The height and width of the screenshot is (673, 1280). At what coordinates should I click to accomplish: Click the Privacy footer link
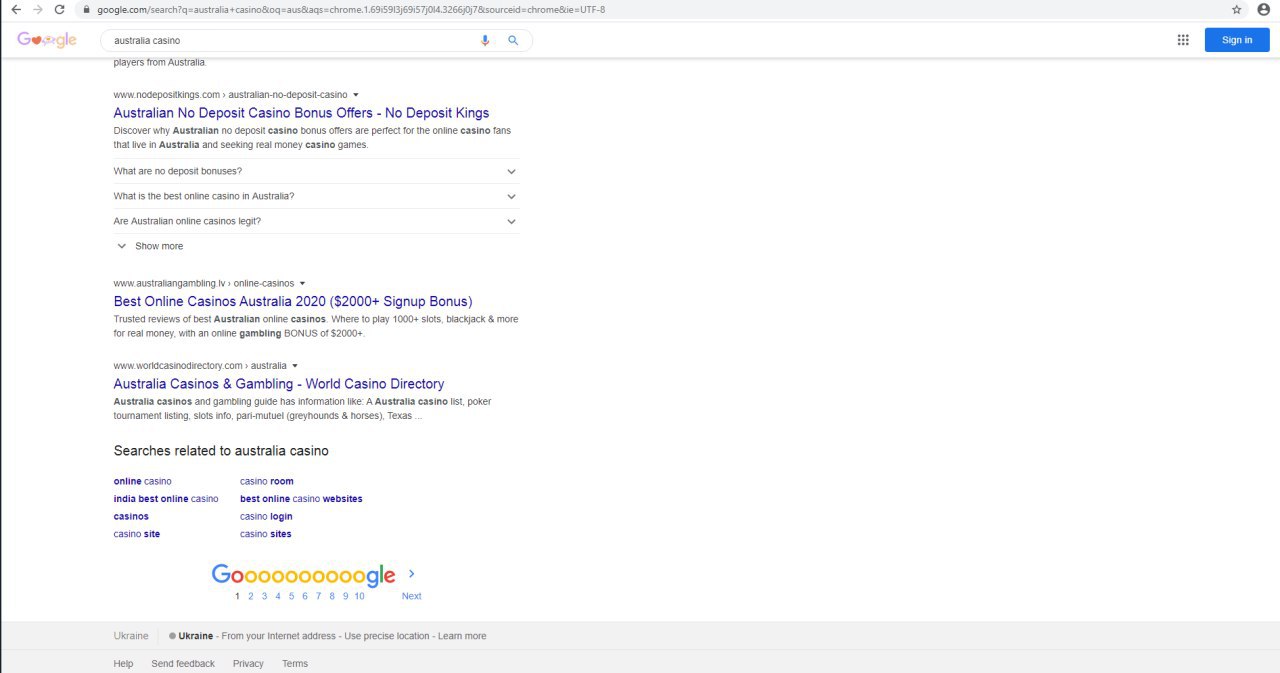tap(248, 664)
